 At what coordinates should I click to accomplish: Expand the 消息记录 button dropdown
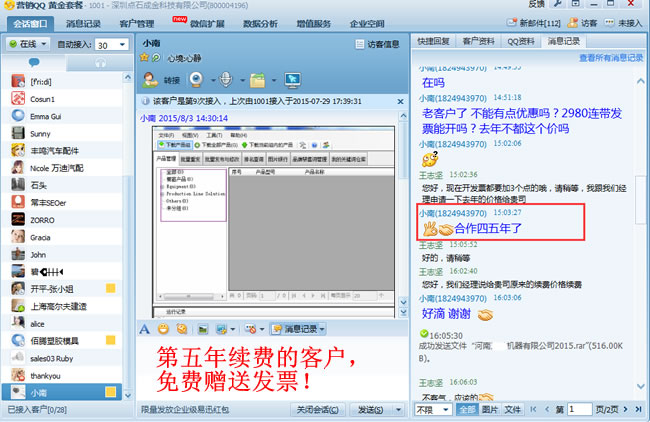pyautogui.click(x=322, y=330)
